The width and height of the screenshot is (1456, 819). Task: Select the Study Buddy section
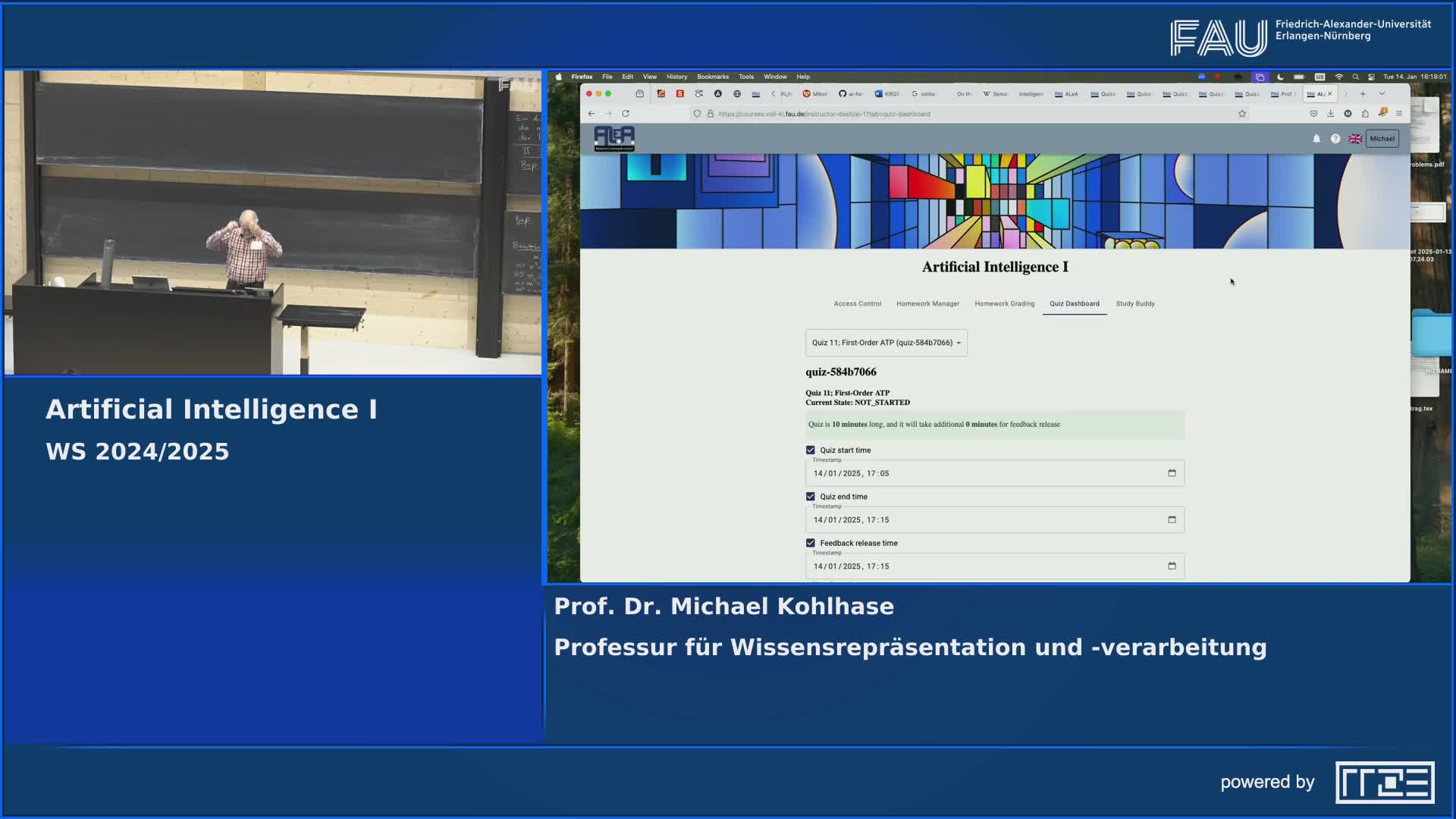tap(1135, 303)
